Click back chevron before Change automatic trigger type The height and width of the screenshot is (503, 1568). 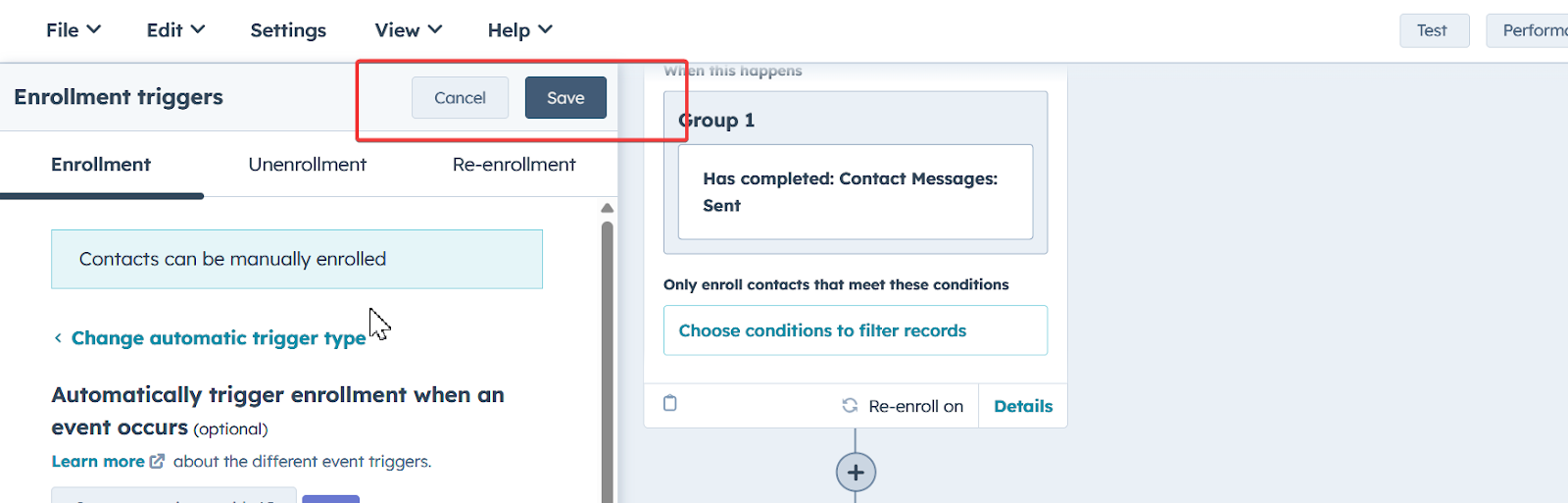58,338
